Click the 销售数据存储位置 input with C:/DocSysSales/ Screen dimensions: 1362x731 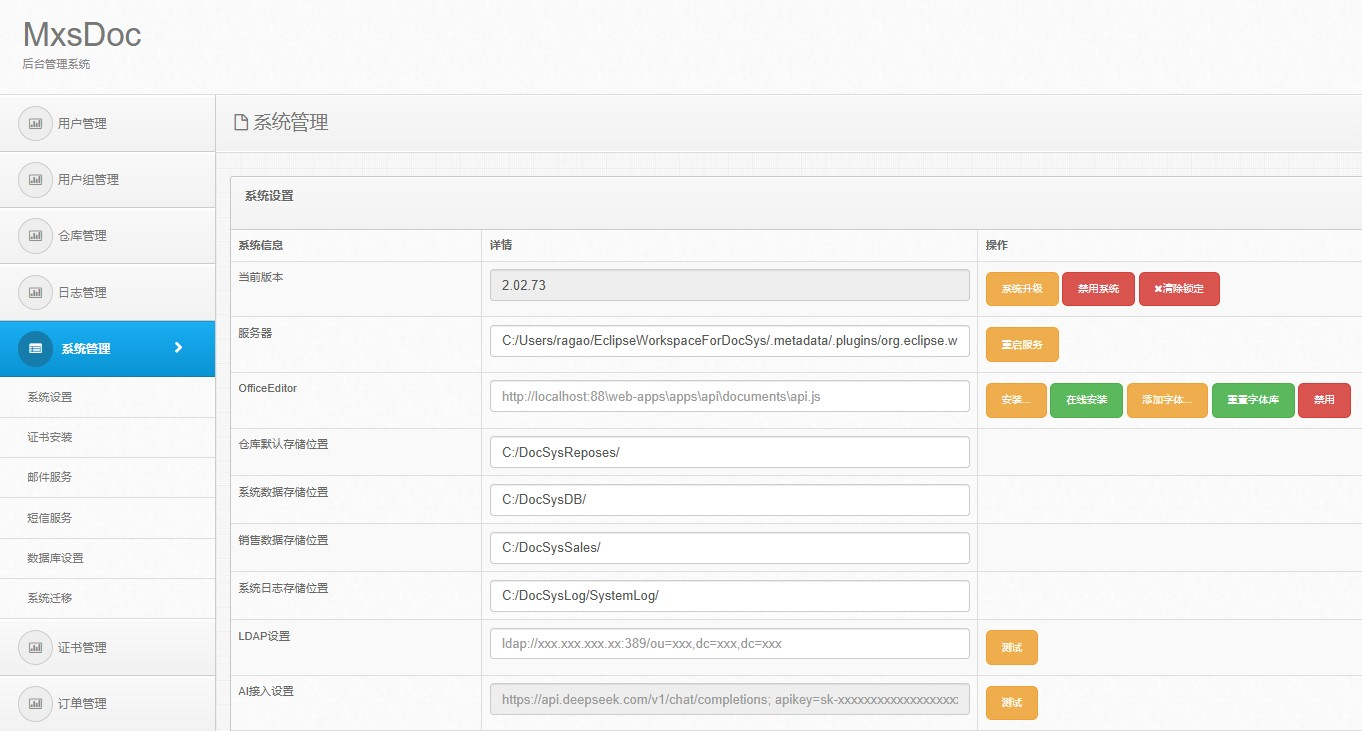(730, 548)
